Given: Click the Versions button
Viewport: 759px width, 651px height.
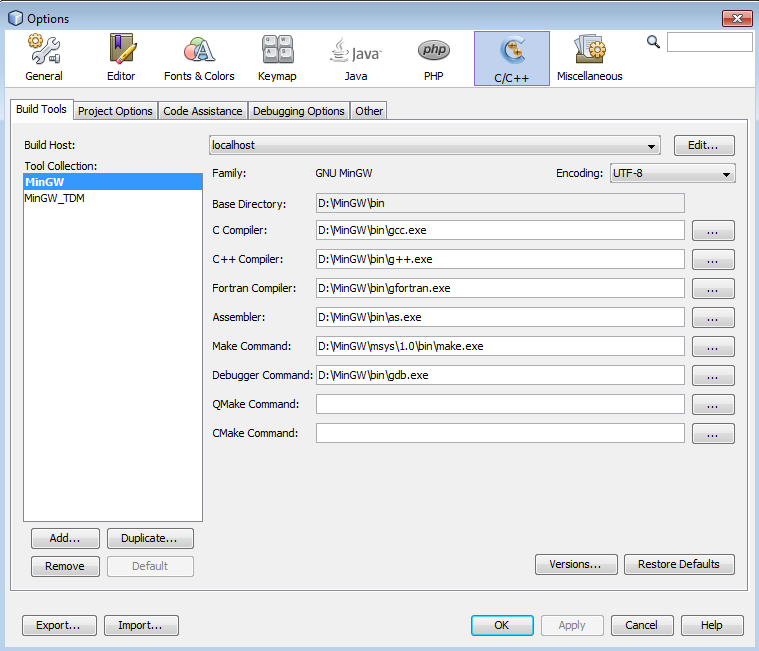Looking at the screenshot, I should 576,564.
